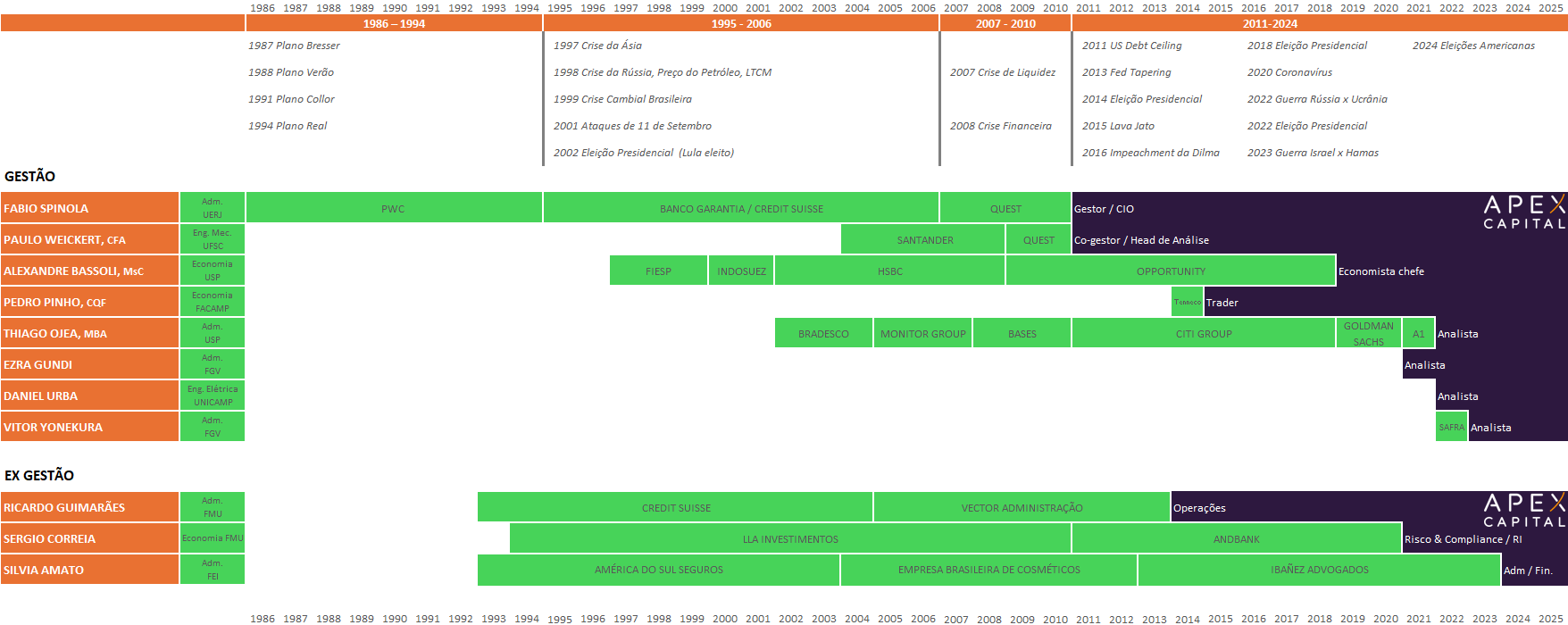Click SILVIA AMATO name cell
Screen dimensions: 1568x625
89,570
